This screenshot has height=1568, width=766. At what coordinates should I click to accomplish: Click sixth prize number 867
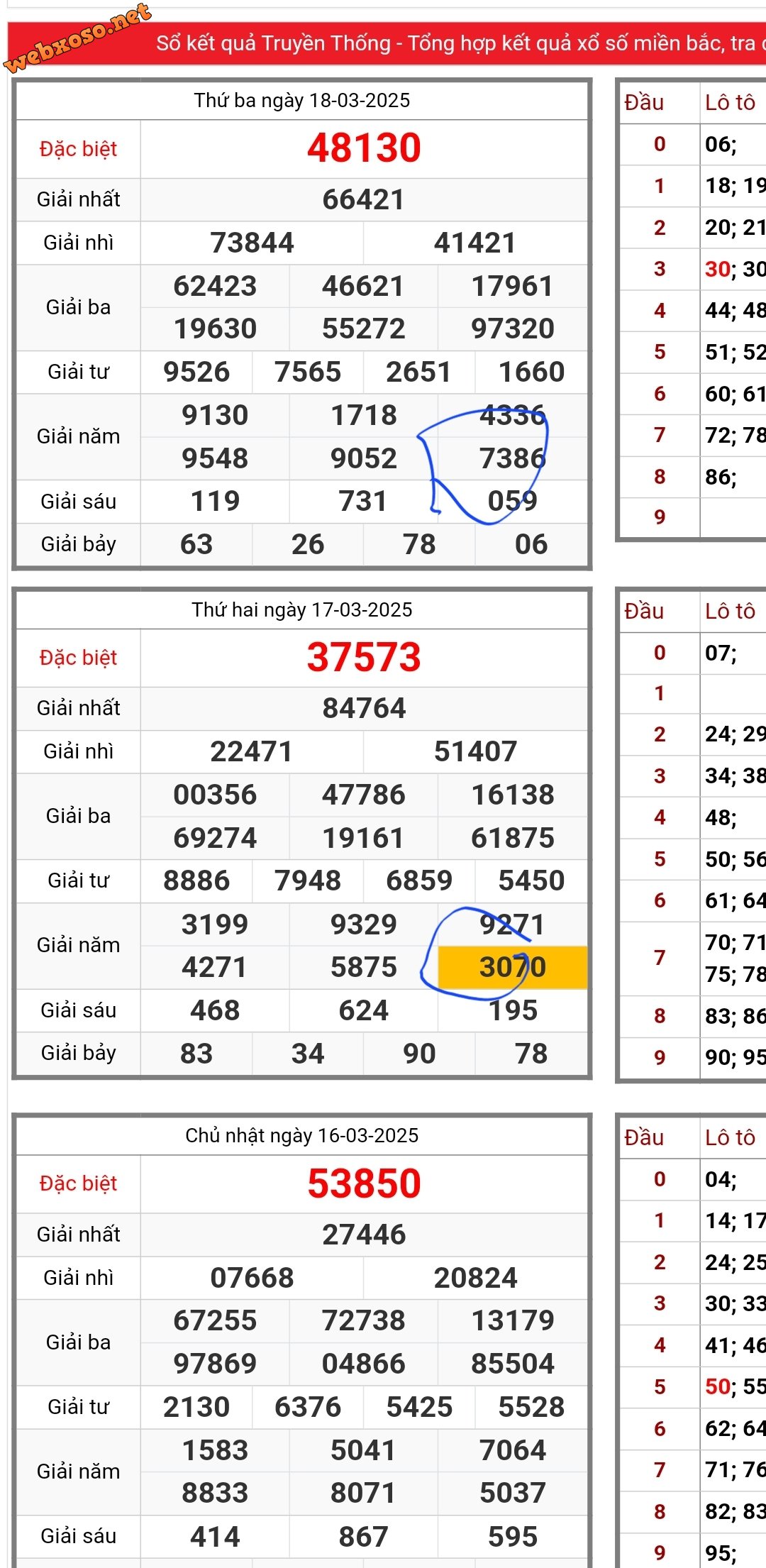point(364,1537)
